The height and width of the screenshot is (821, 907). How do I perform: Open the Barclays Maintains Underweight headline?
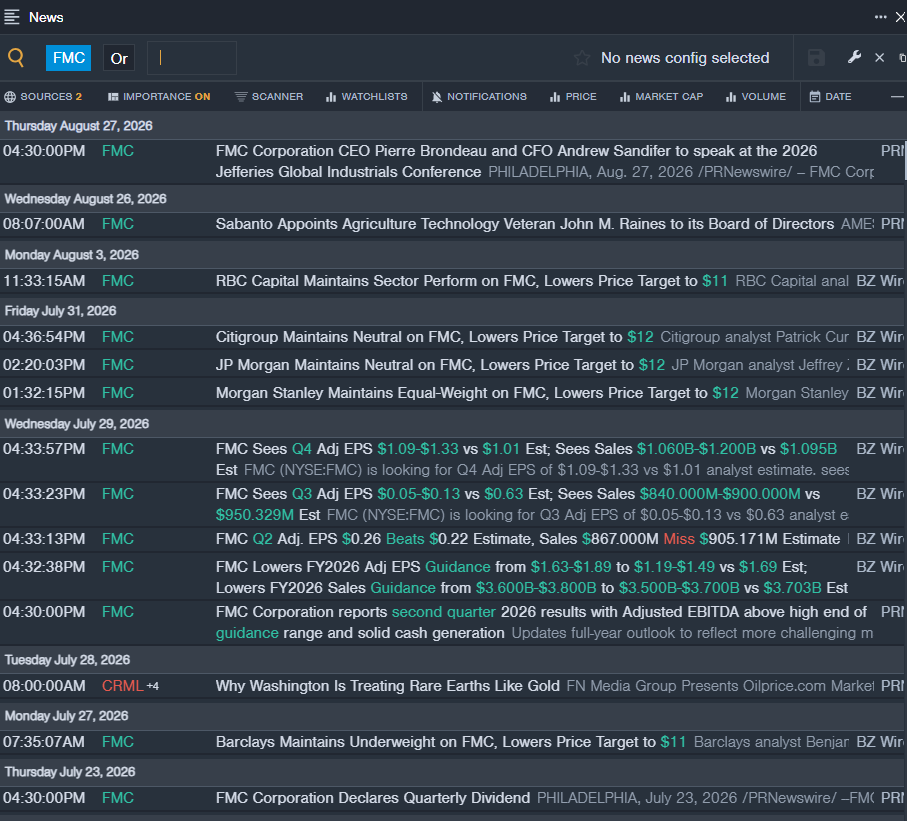451,742
